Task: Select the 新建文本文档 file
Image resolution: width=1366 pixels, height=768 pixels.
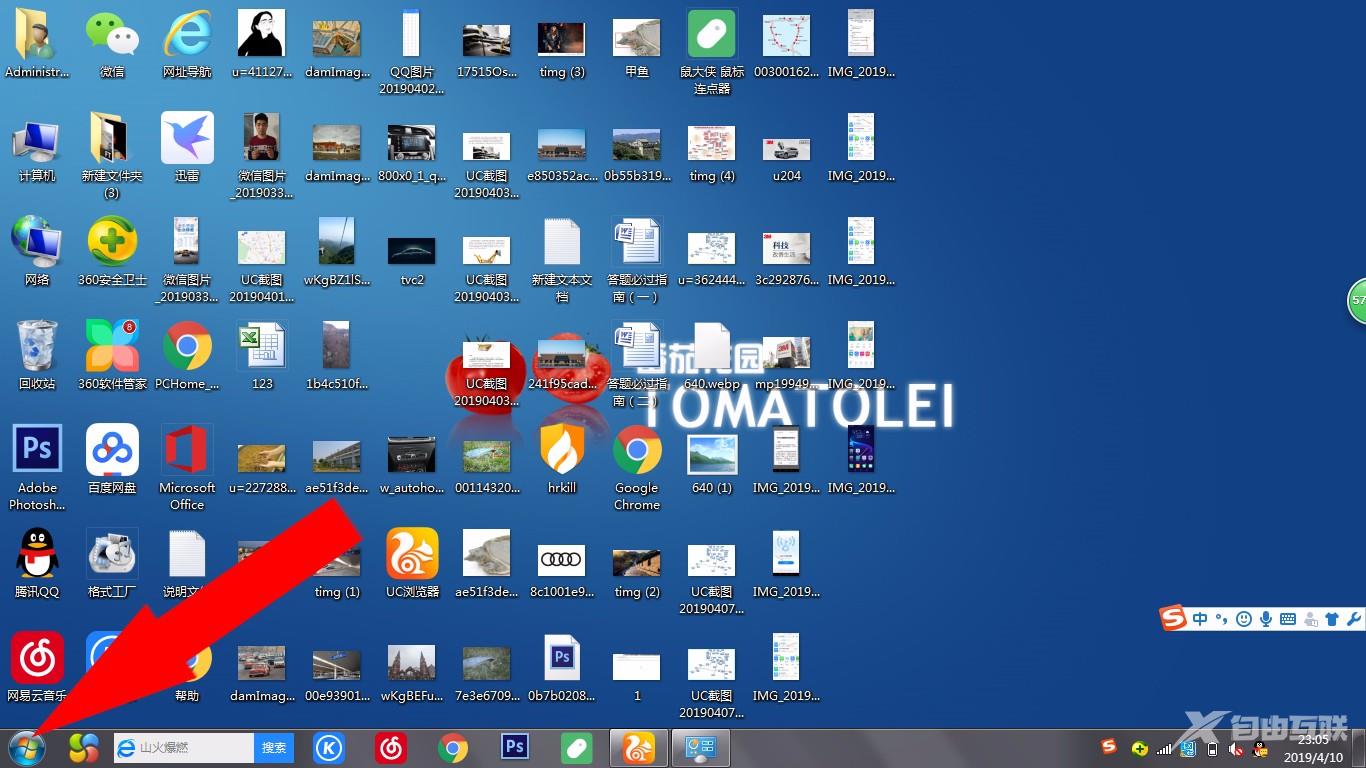Action: pyautogui.click(x=562, y=260)
